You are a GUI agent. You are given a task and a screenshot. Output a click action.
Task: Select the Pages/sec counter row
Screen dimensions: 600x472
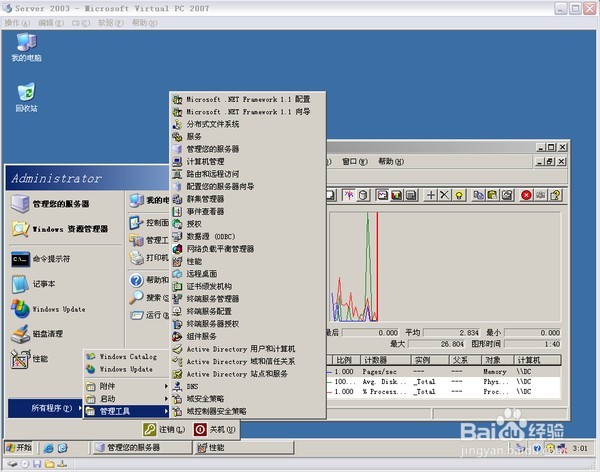click(444, 371)
